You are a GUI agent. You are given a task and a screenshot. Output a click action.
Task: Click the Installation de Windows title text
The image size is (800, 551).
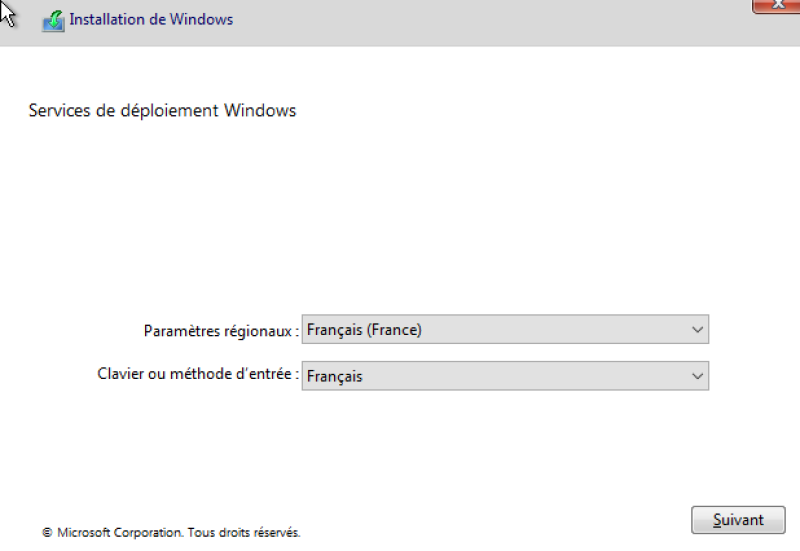(151, 19)
